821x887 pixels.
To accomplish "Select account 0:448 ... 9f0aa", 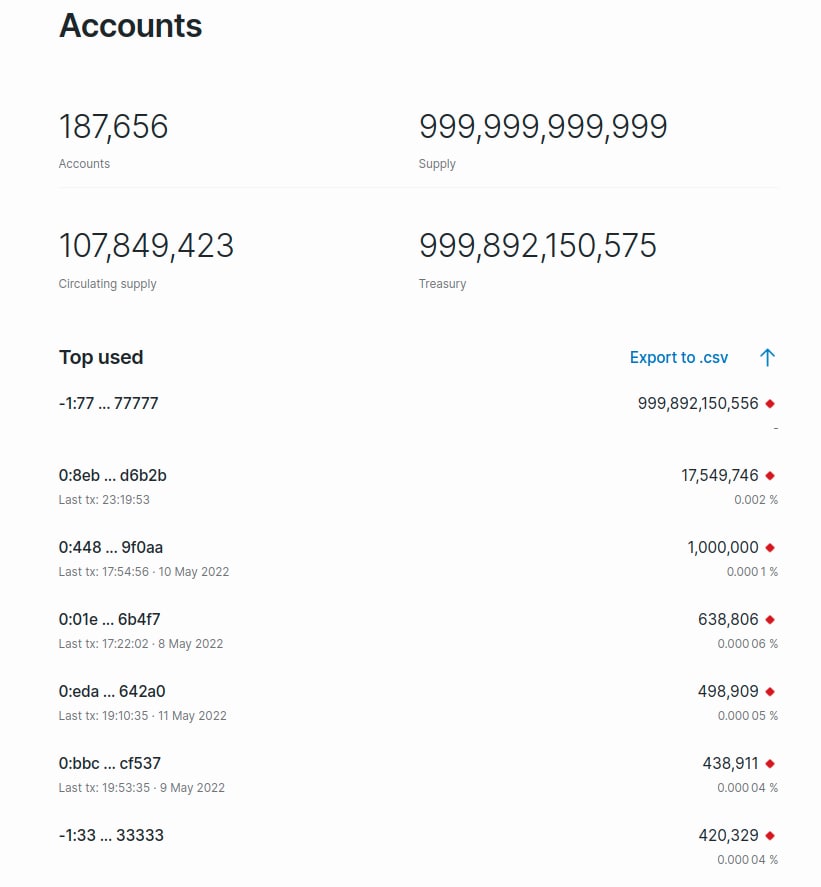I will point(110,548).
